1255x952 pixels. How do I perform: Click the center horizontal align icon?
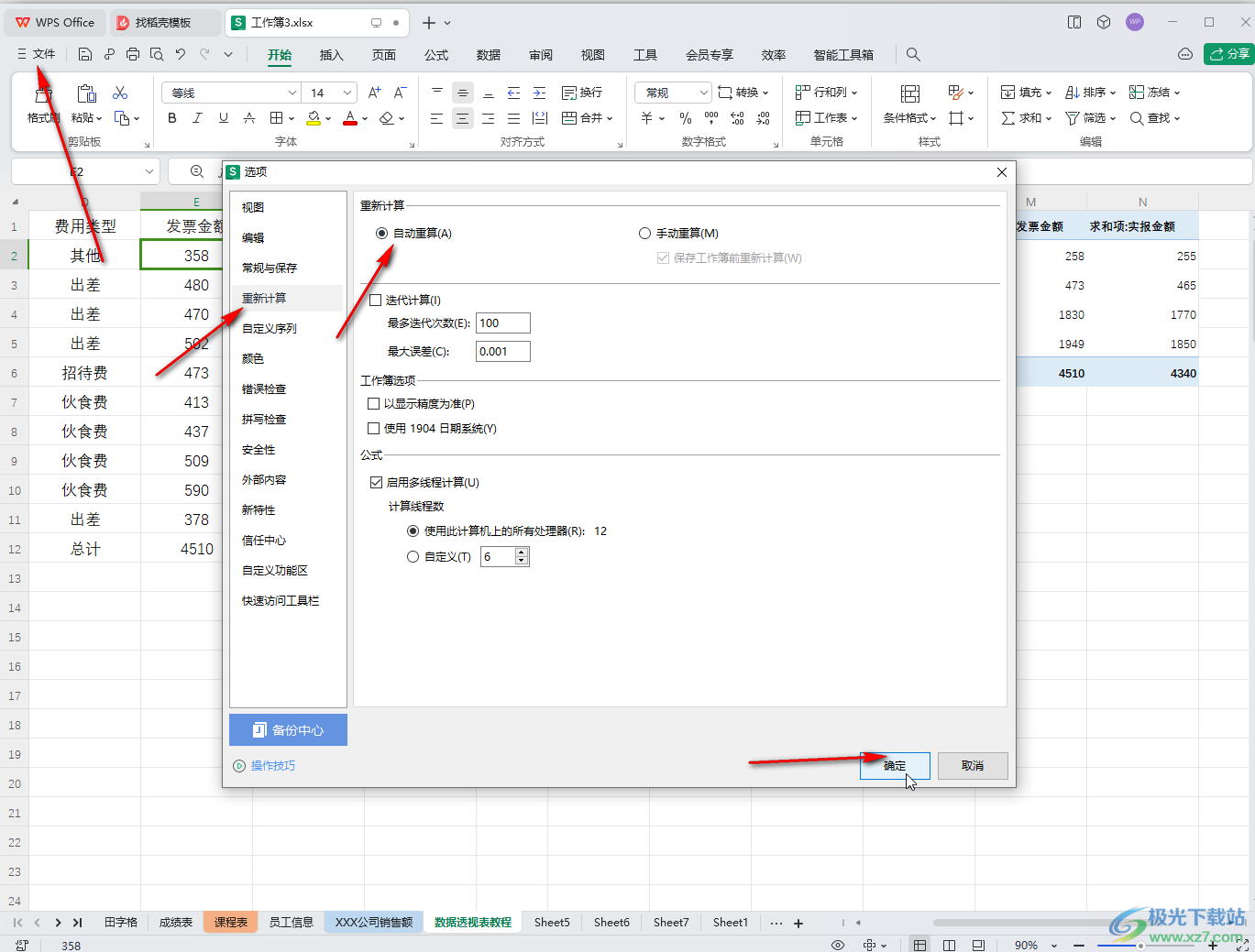[x=463, y=118]
